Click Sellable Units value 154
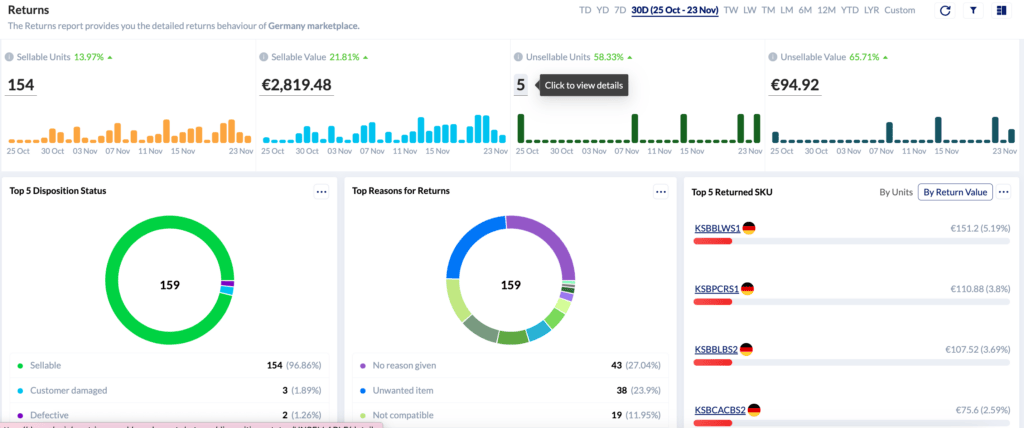 21,85
